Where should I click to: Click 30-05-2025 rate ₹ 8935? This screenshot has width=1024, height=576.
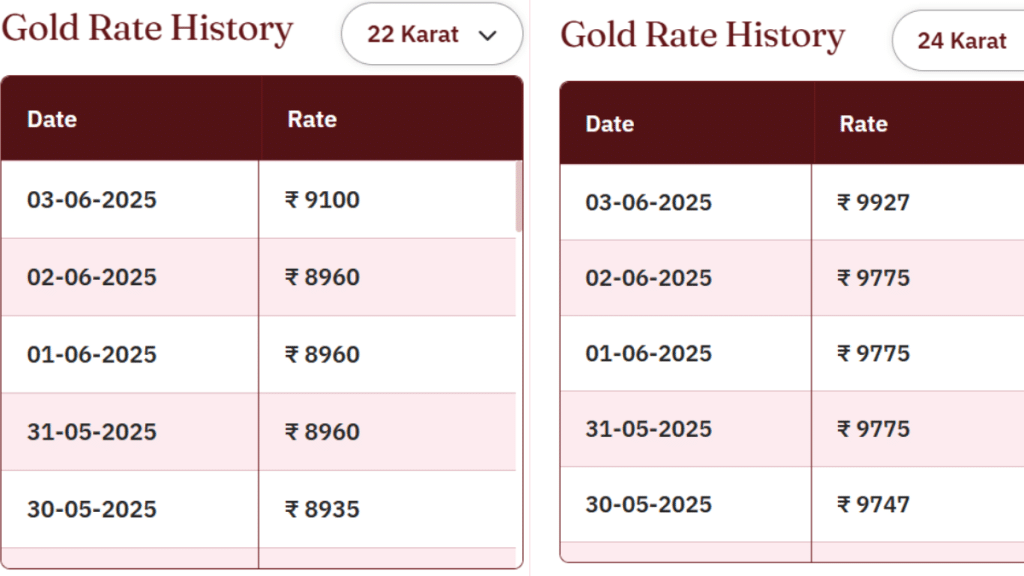(322, 509)
